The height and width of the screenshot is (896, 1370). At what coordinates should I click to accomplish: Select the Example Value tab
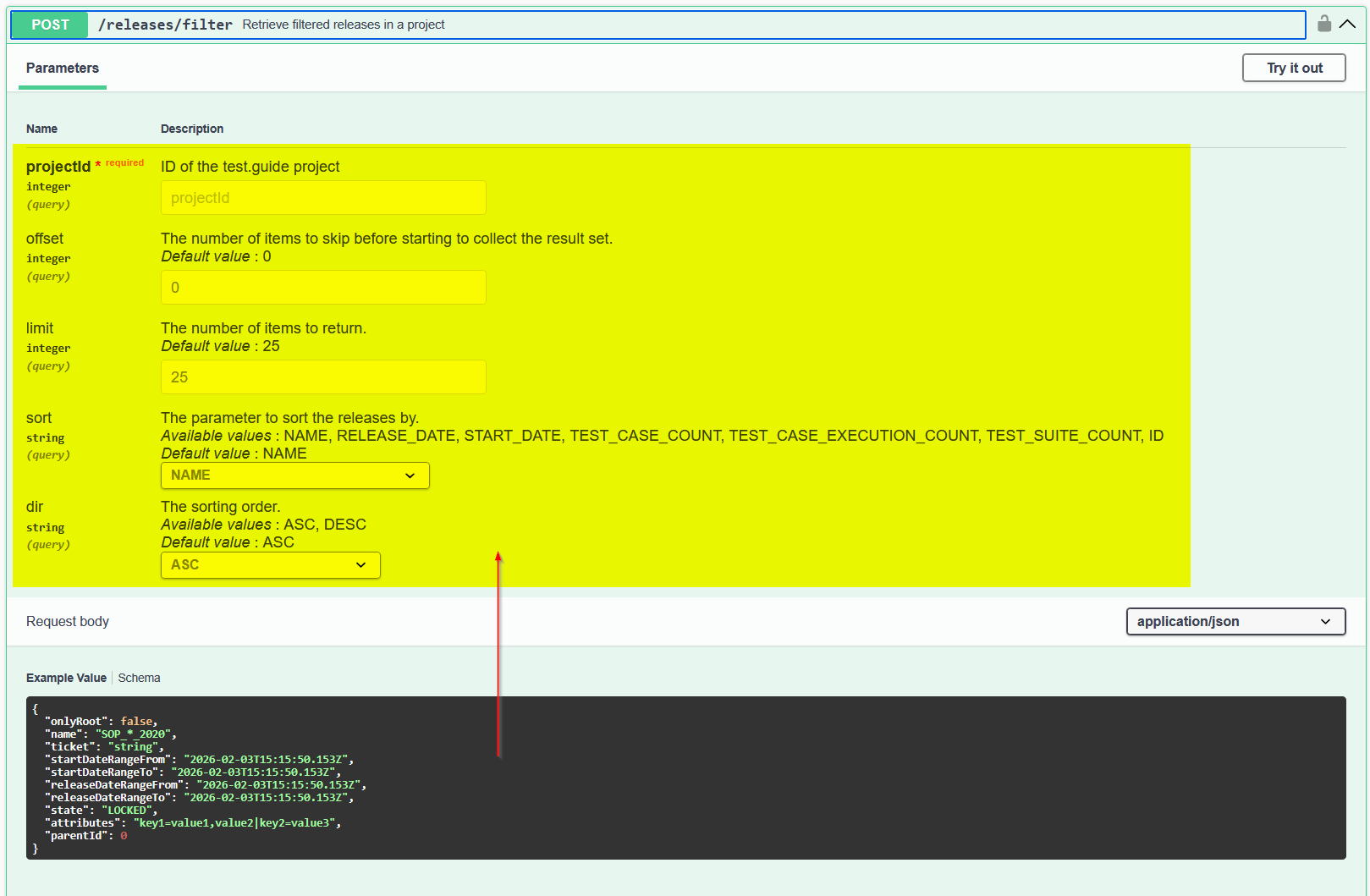pyautogui.click(x=66, y=677)
